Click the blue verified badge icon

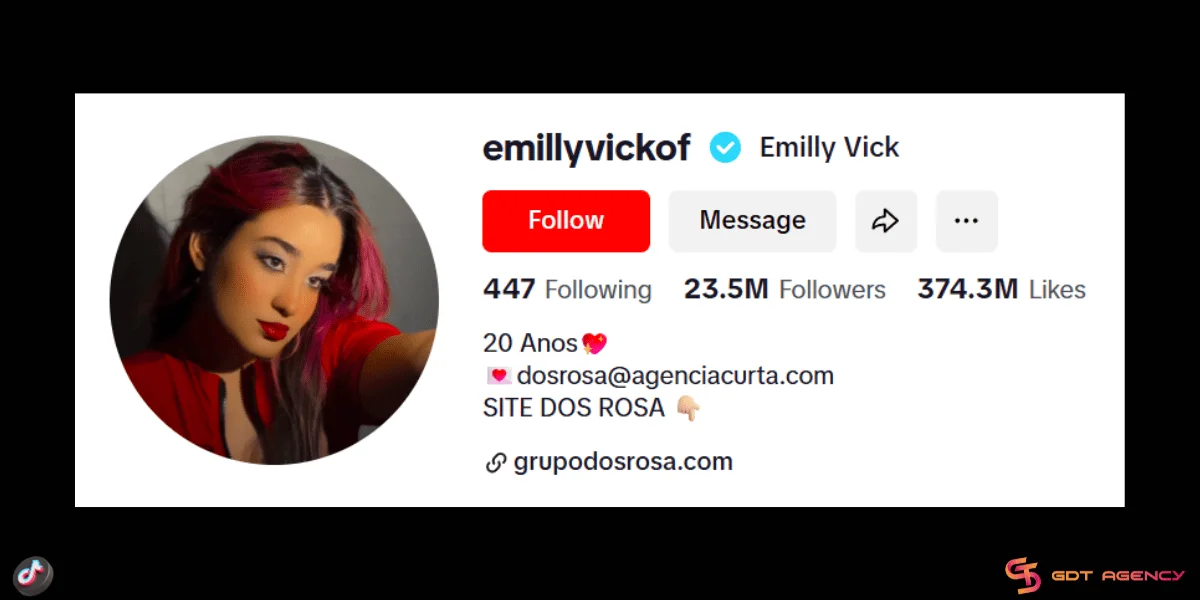[x=725, y=148]
